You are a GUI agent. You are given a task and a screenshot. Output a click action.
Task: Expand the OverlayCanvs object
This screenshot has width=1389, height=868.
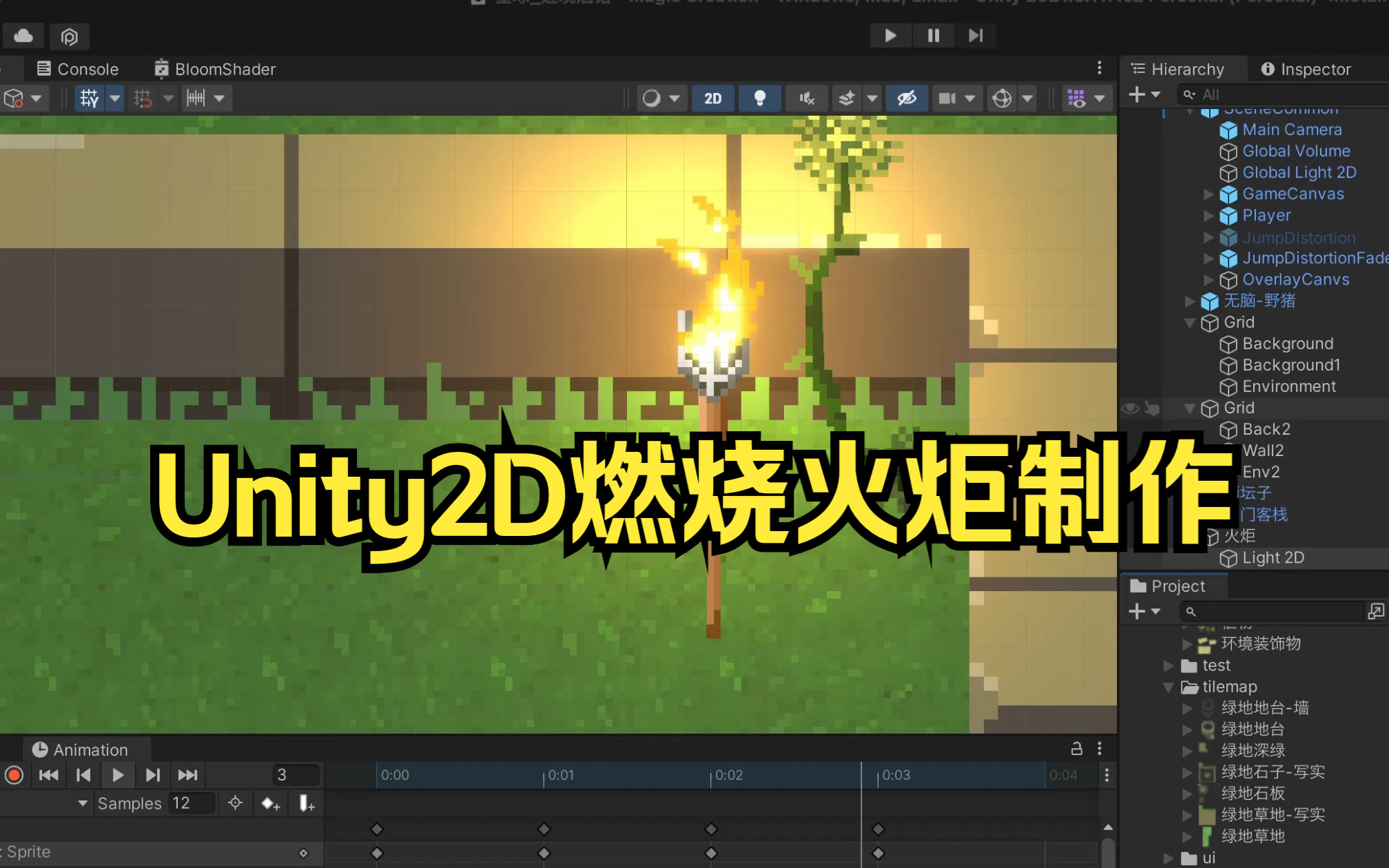pos(1208,280)
